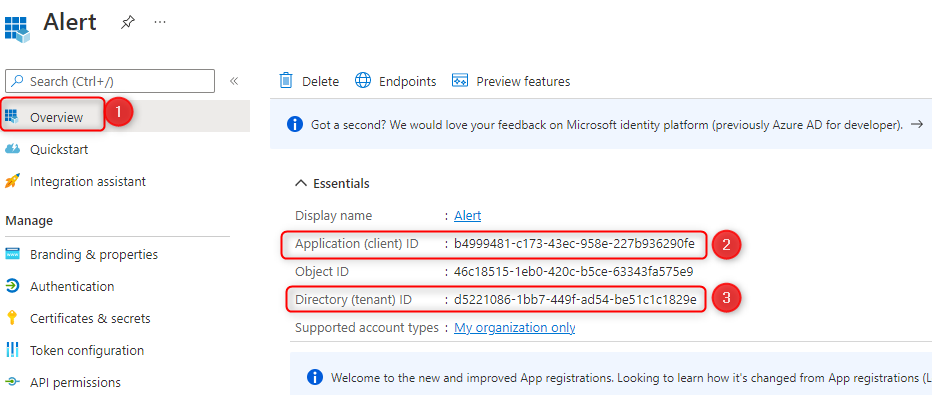Open My organization only link
The image size is (932, 395).
pyautogui.click(x=515, y=327)
